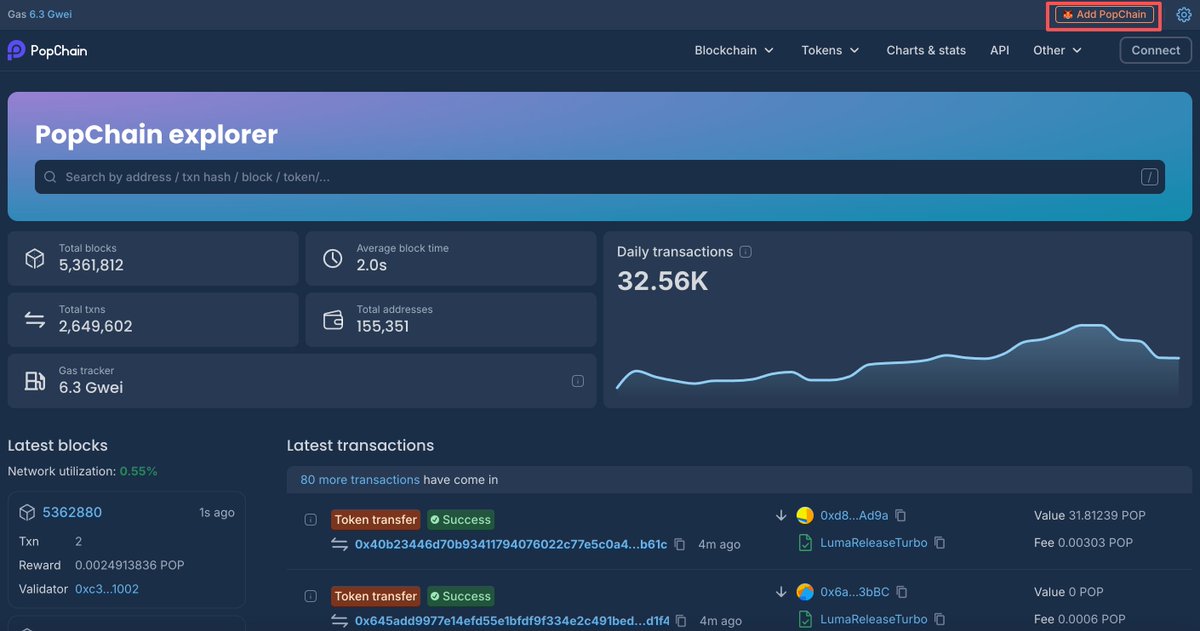Click the slash shortcut icon in search

1149,177
